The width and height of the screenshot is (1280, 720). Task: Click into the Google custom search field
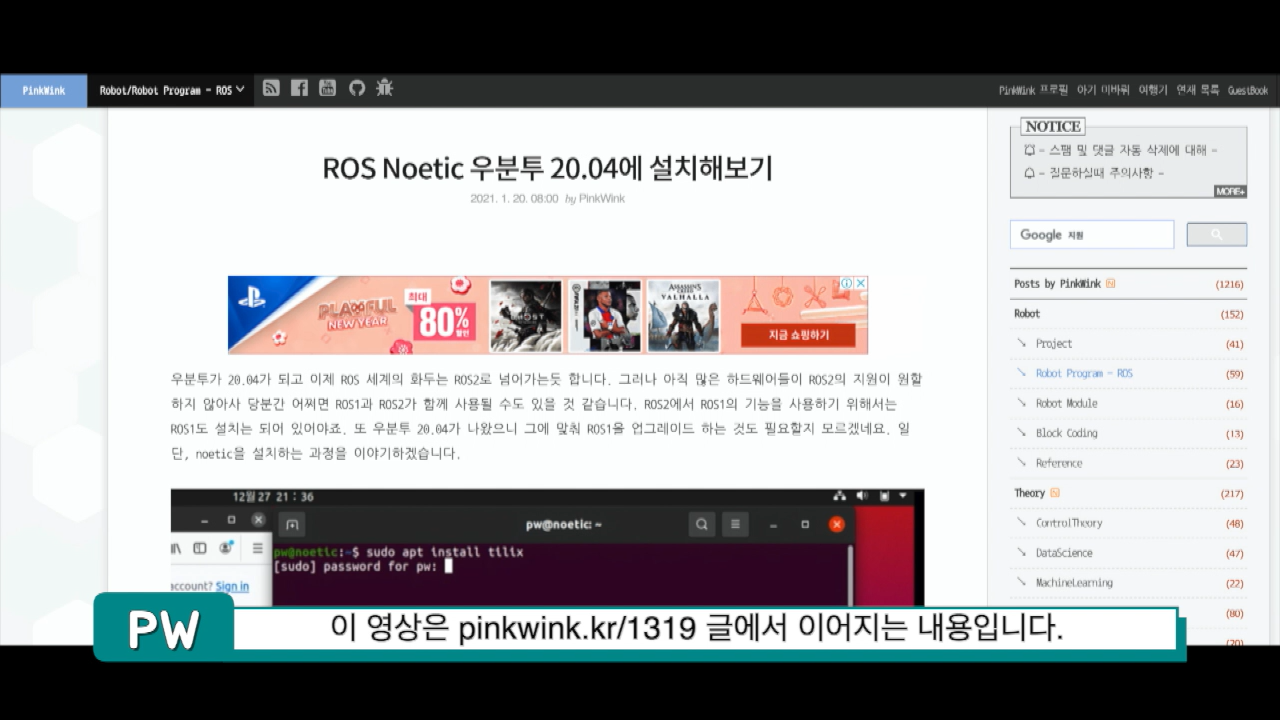tap(1092, 234)
